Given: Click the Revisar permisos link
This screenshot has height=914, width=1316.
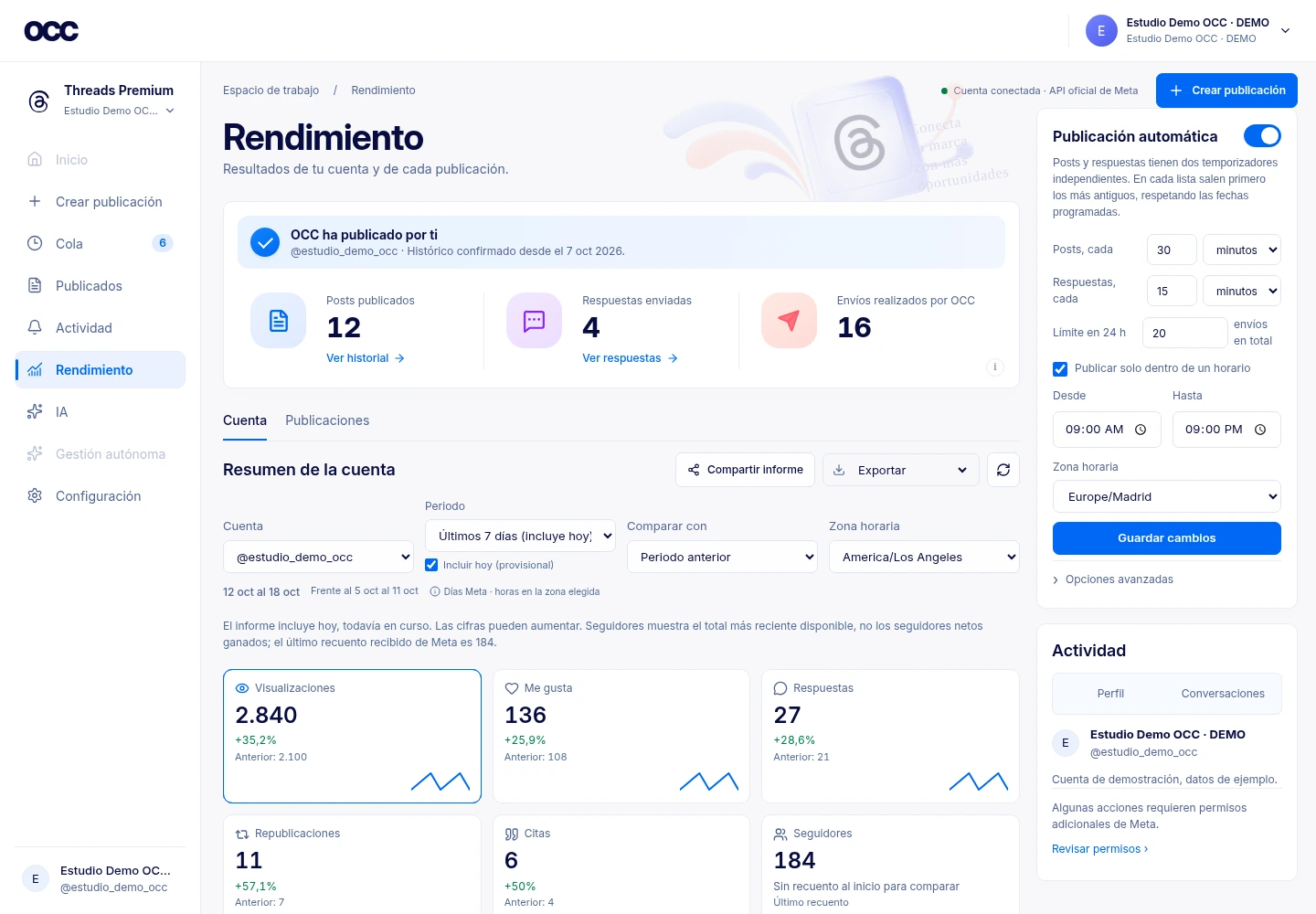Looking at the screenshot, I should point(1100,849).
